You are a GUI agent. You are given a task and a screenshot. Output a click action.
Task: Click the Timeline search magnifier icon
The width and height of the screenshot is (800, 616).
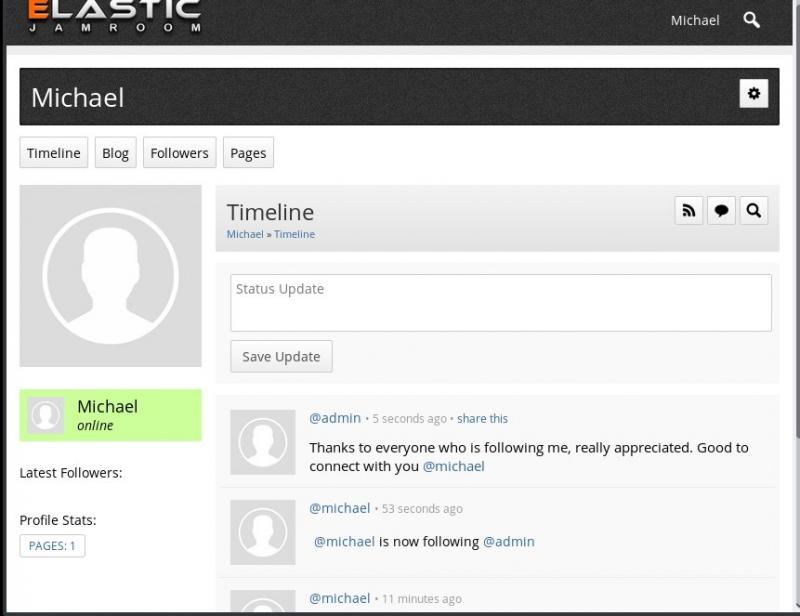(754, 210)
